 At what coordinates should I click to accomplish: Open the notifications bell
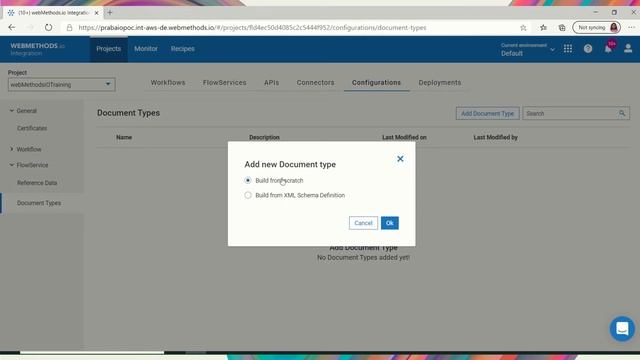tap(608, 49)
